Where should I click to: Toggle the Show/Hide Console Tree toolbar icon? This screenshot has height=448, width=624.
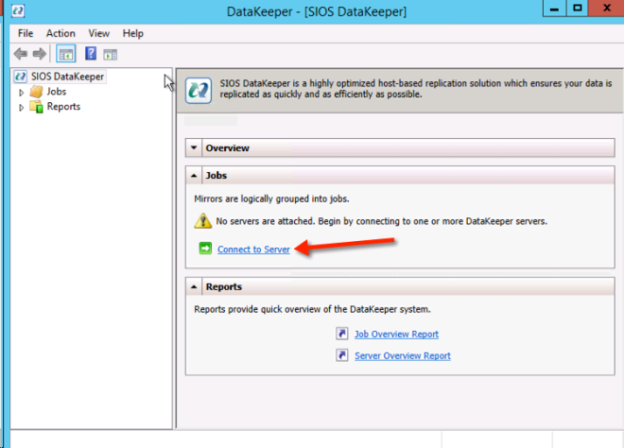point(66,54)
